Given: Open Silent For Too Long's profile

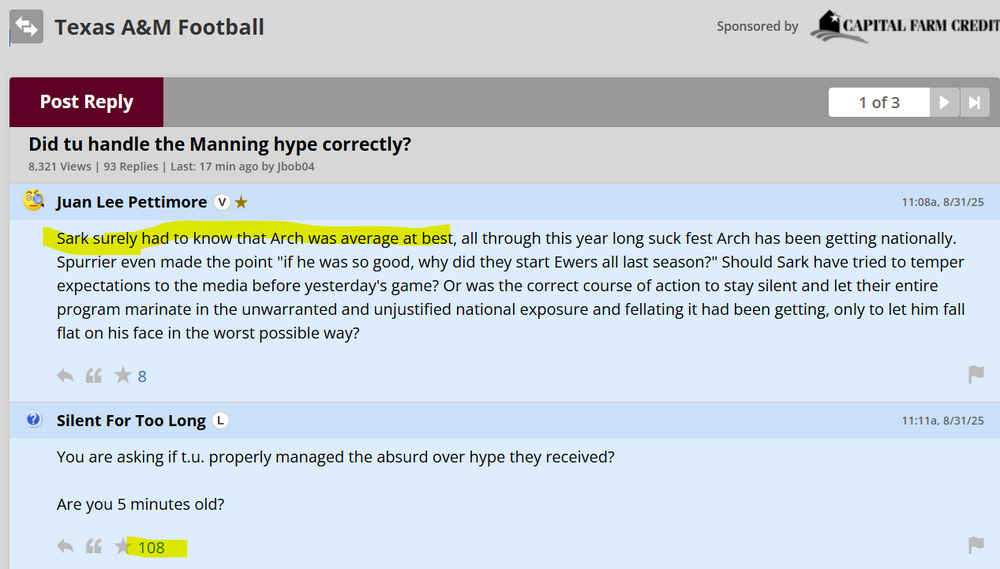Looking at the screenshot, I should coord(131,421).
